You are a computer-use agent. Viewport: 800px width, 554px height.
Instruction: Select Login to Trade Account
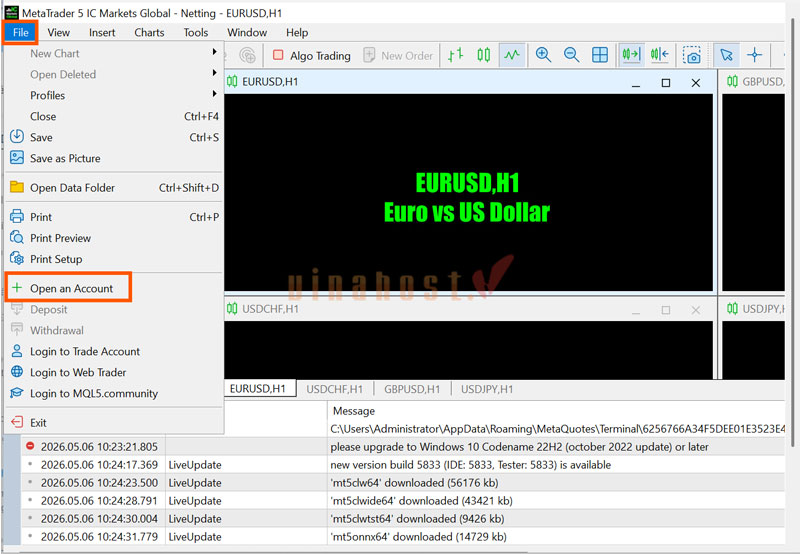114,351
